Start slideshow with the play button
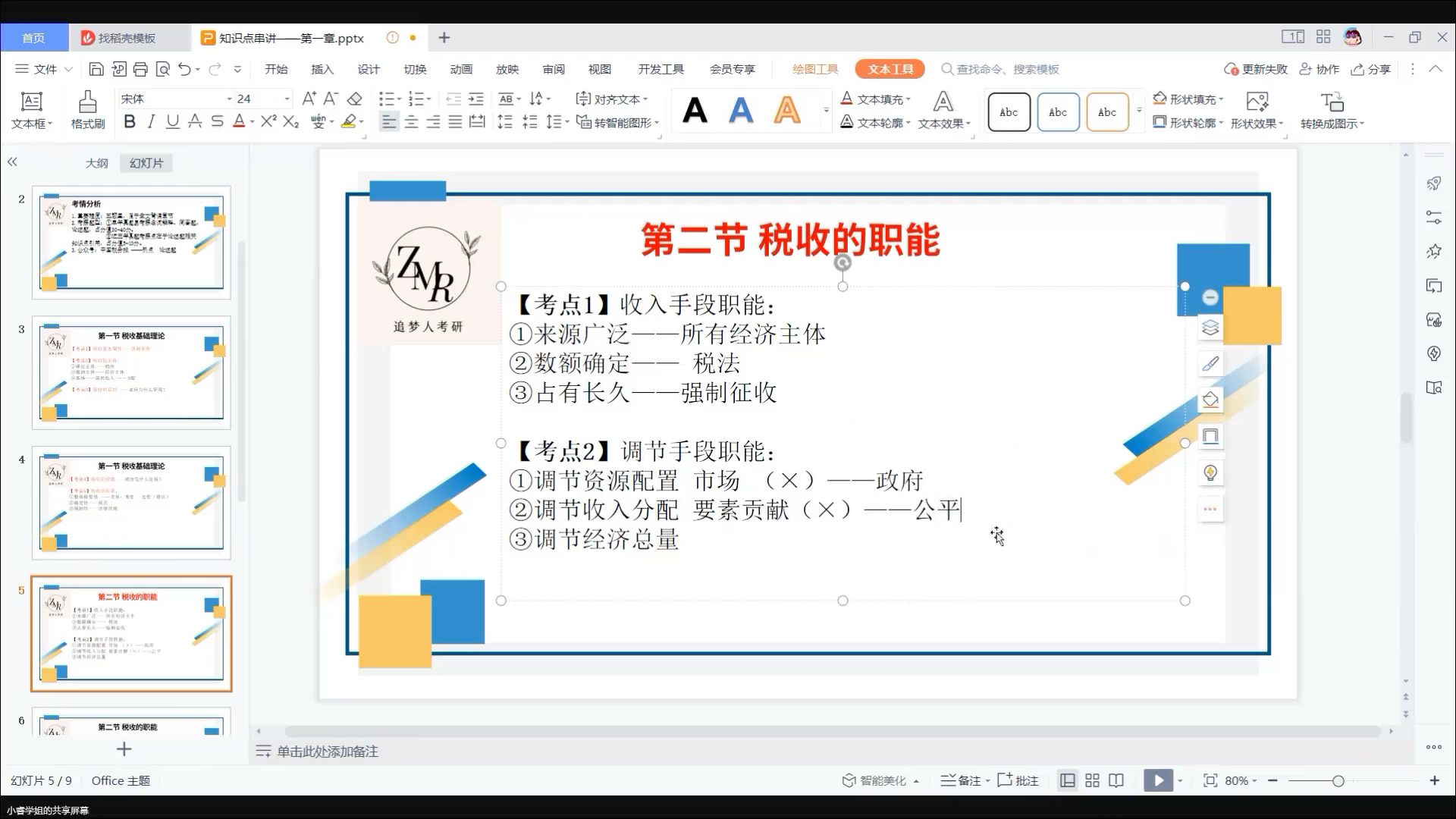Image resolution: width=1456 pixels, height=819 pixels. point(1158,780)
